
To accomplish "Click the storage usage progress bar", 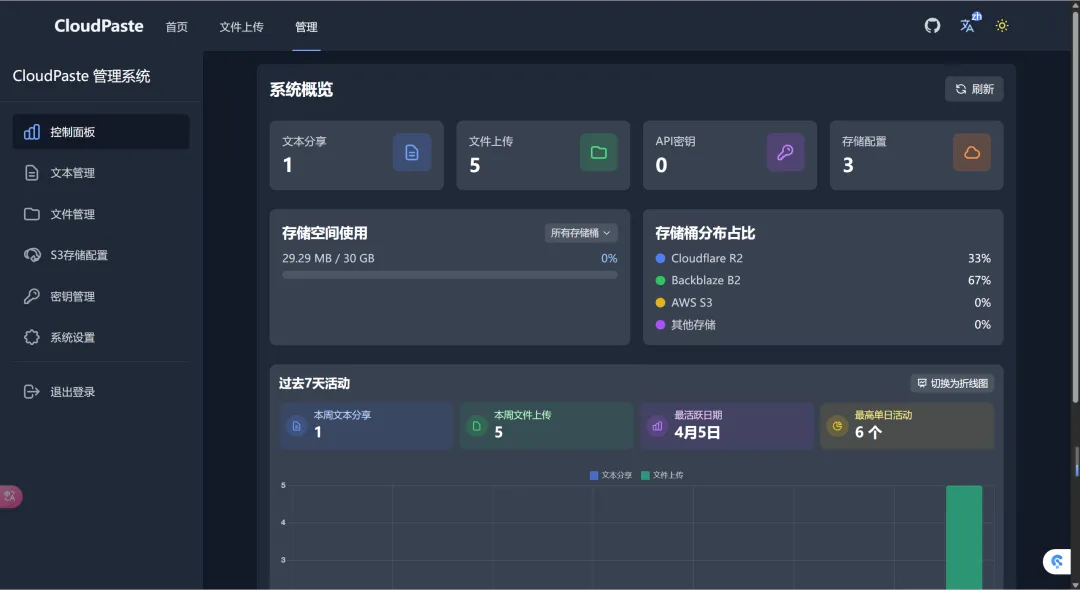I will coord(449,274).
